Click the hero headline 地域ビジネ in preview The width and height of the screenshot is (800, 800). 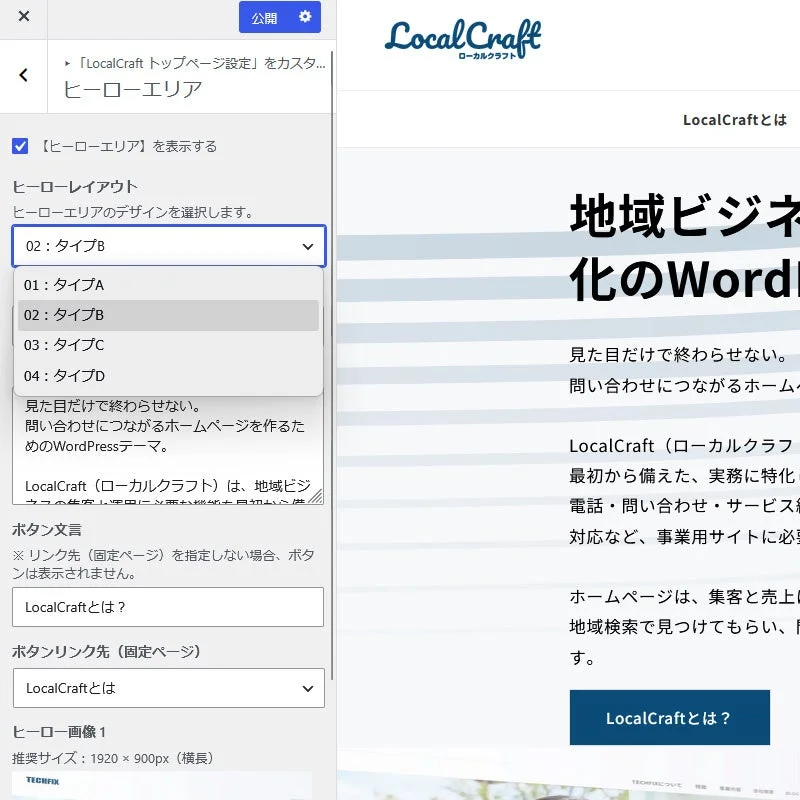click(685, 216)
